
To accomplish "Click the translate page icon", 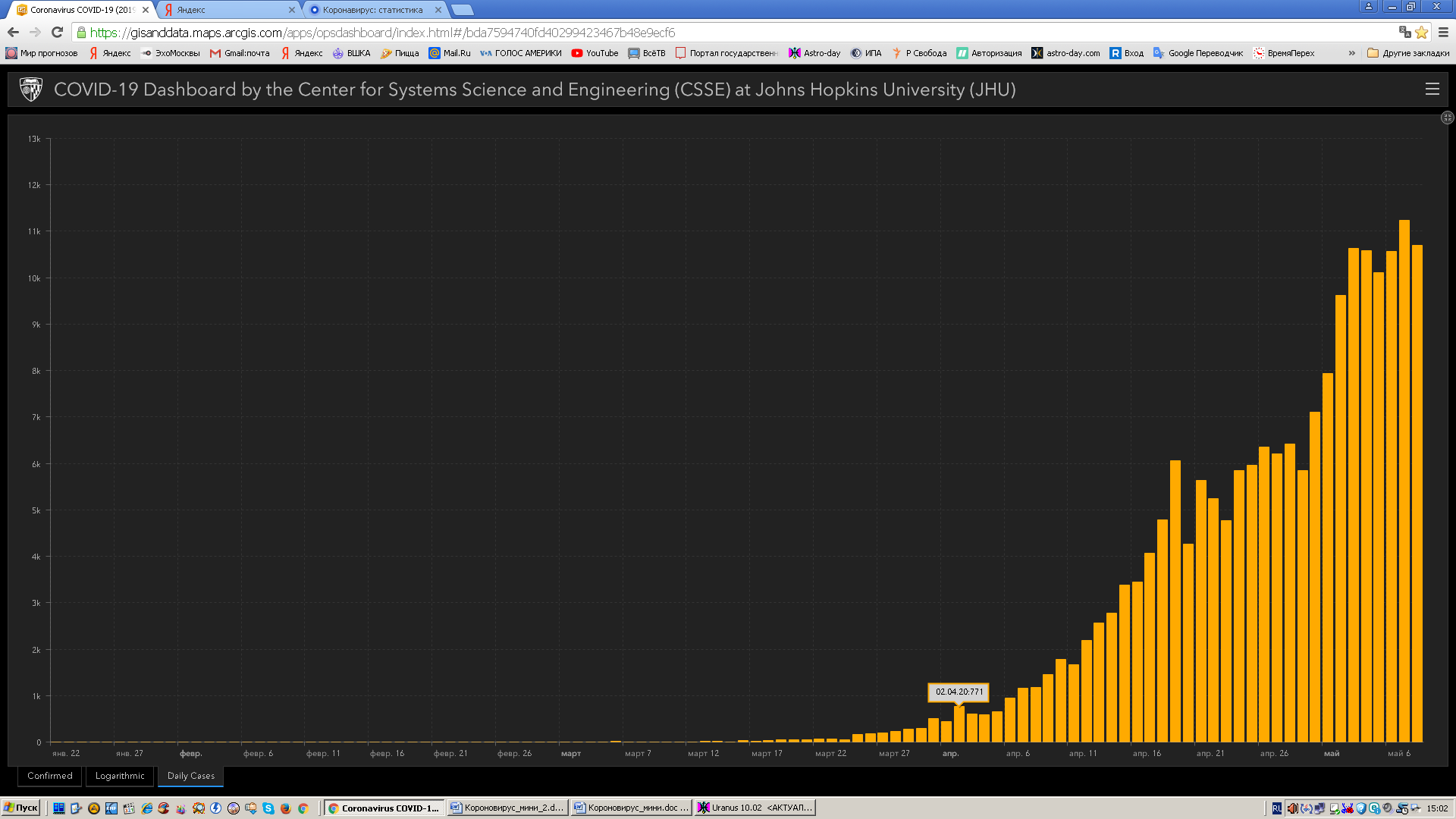I will [1404, 32].
